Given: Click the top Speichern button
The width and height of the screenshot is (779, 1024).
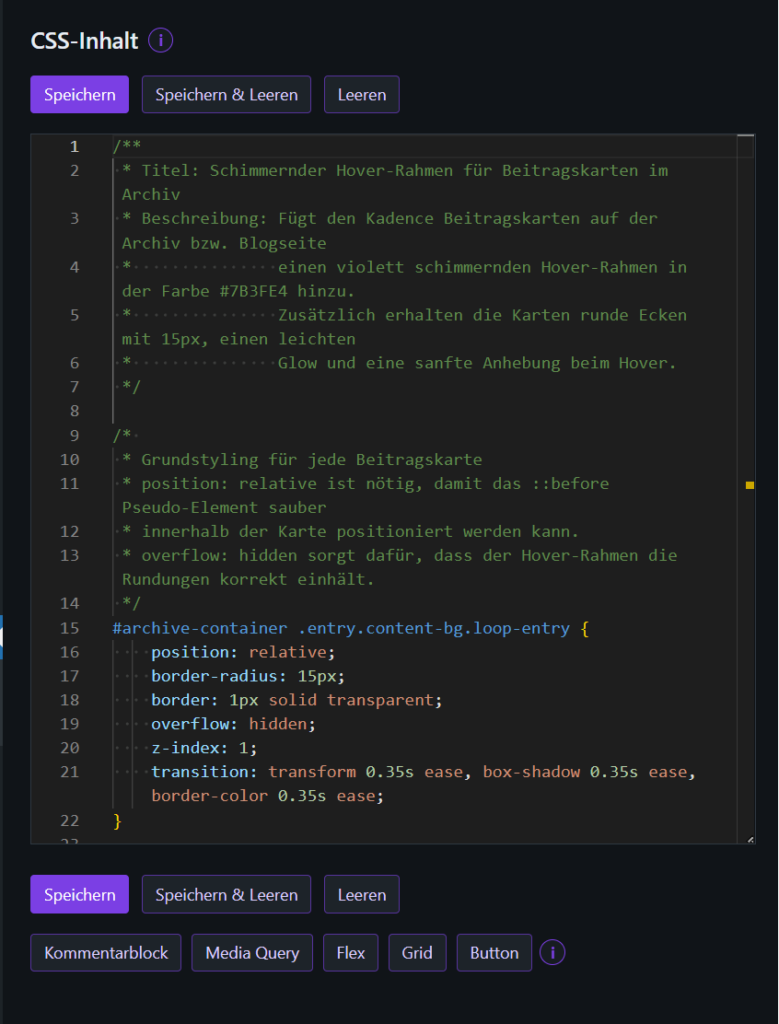Looking at the screenshot, I should [80, 95].
